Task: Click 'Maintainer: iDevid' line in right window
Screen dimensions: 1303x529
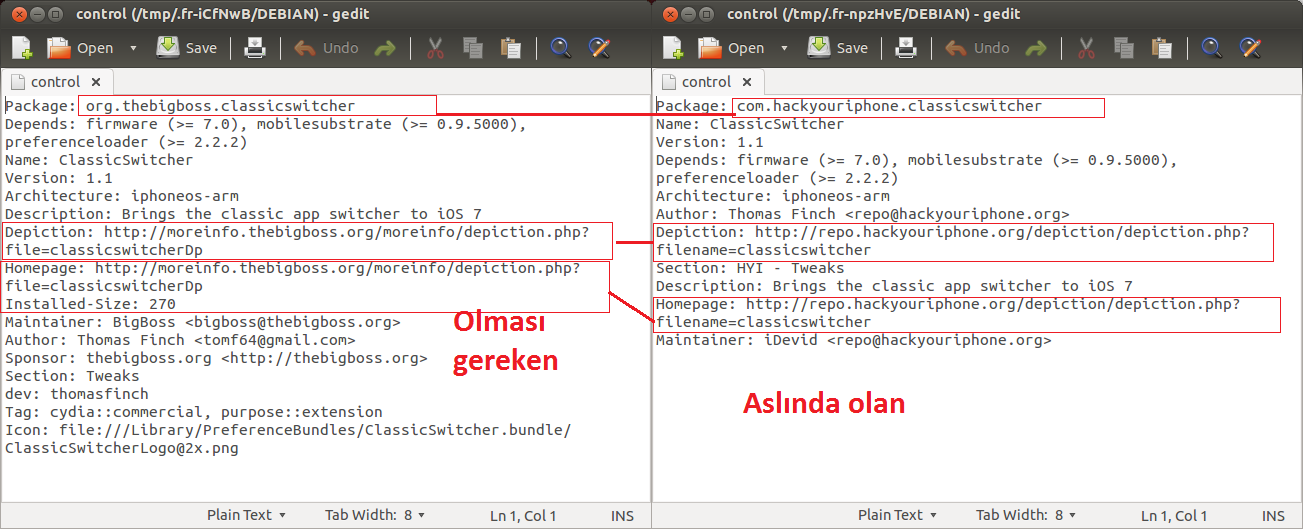Action: coord(853,340)
